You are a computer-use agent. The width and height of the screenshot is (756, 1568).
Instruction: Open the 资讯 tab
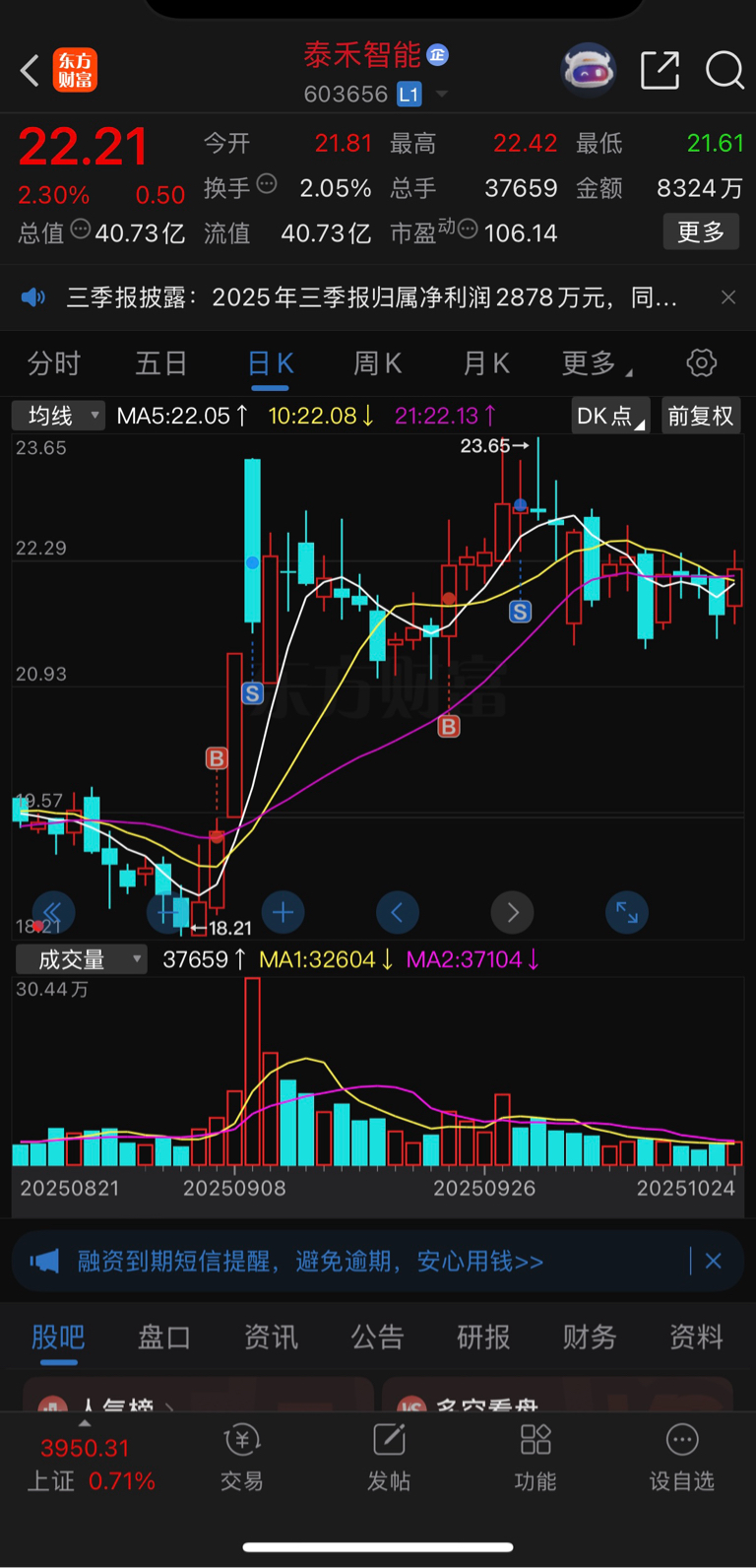pos(271,1338)
